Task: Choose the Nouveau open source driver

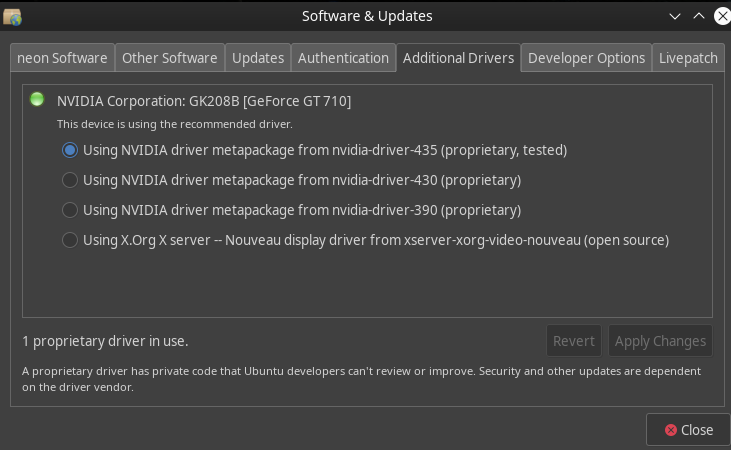Action: [x=366, y=240]
